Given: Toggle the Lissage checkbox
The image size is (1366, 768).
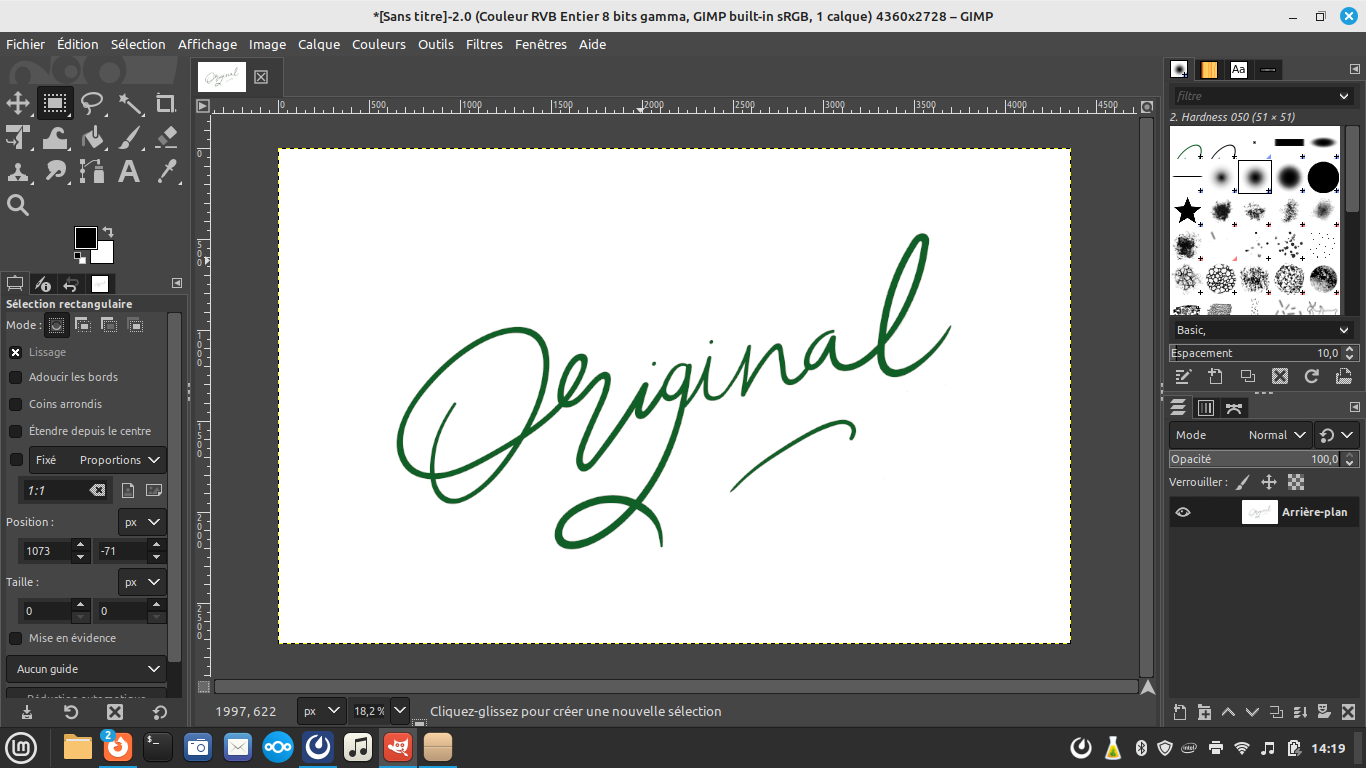Looking at the screenshot, I should pos(16,352).
